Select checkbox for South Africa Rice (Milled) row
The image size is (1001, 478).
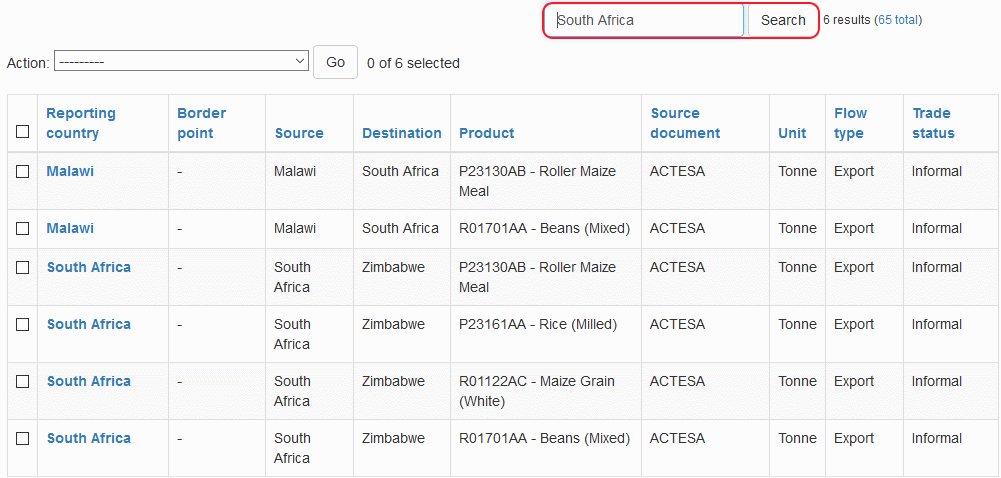coord(23,324)
